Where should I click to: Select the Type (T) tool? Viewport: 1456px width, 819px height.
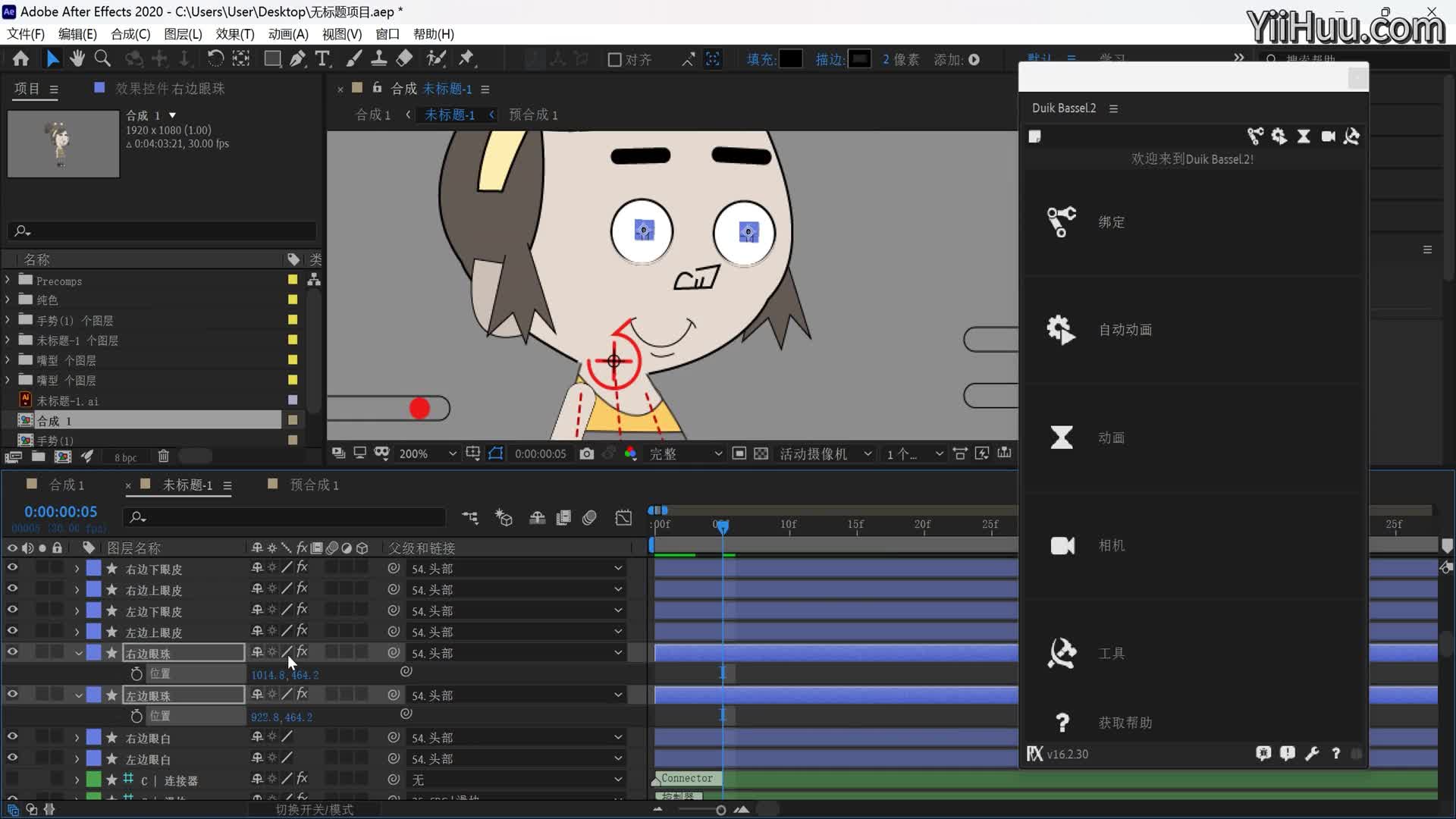coord(322,59)
